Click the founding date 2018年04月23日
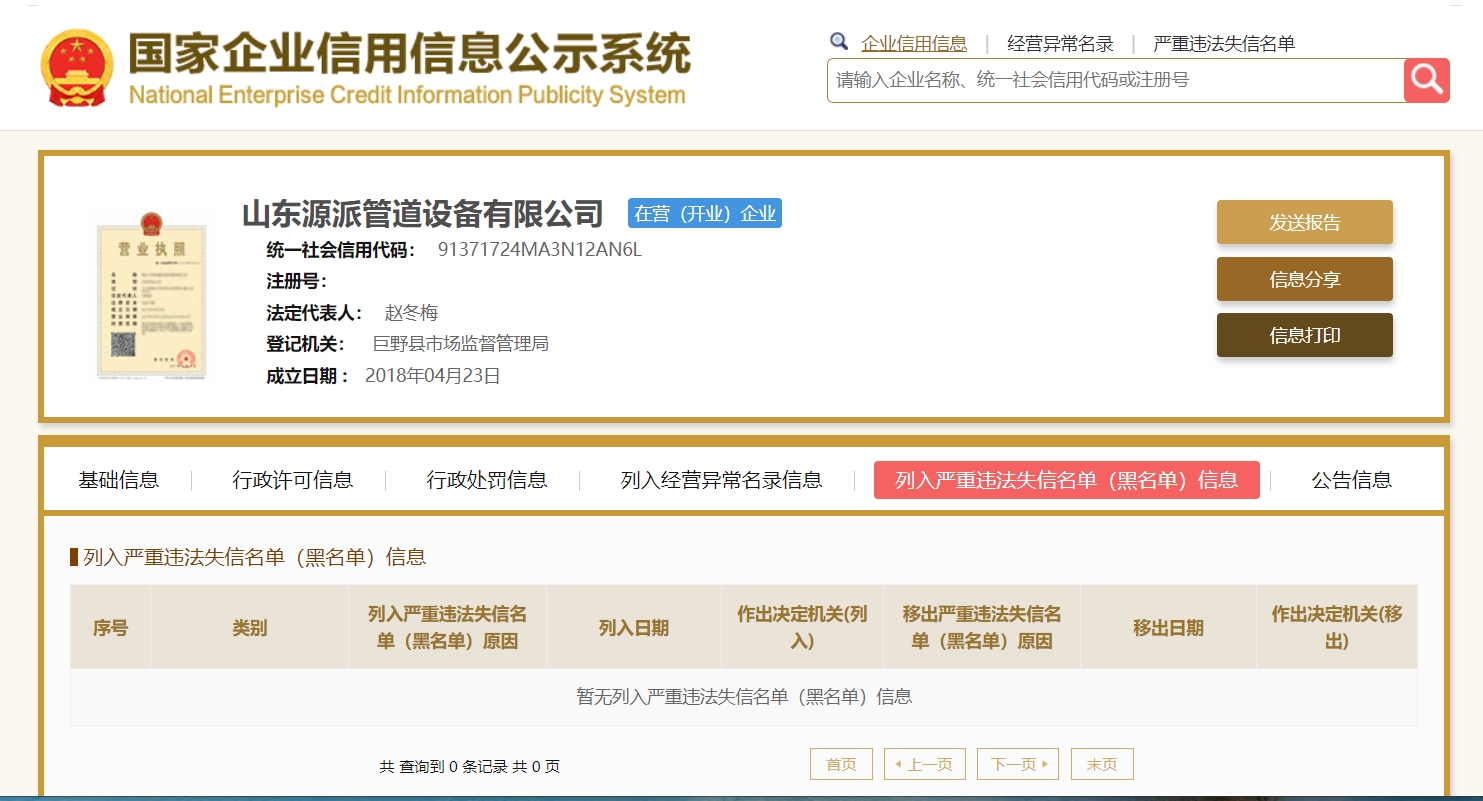This screenshot has width=1483, height=801. pyautogui.click(x=433, y=376)
